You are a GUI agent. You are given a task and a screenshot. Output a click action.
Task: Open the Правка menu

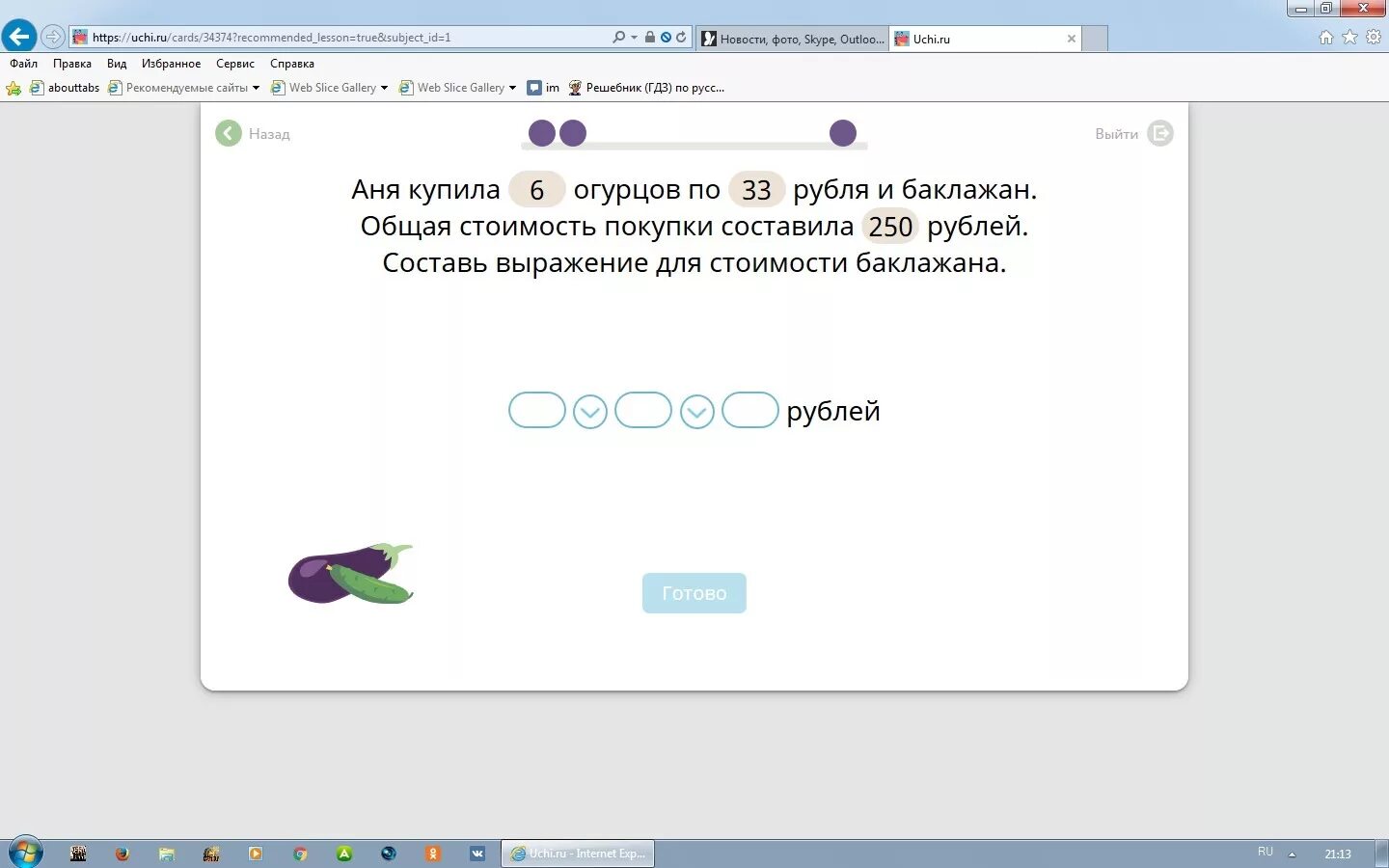pos(72,64)
